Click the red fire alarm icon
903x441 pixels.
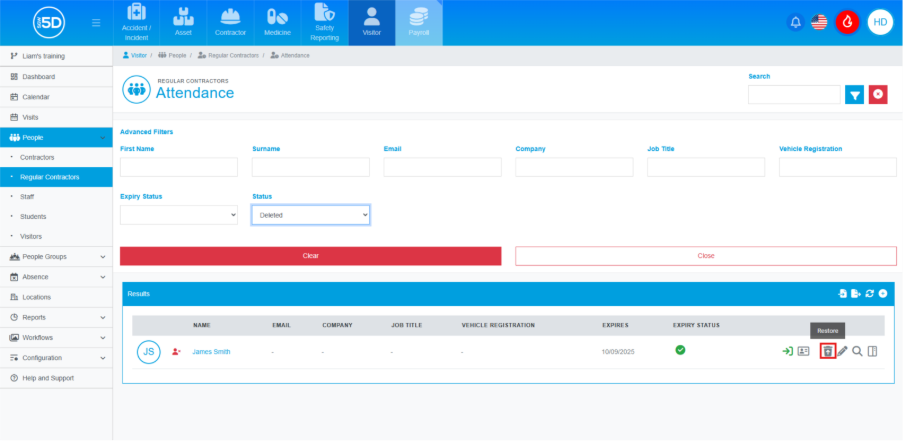847,22
